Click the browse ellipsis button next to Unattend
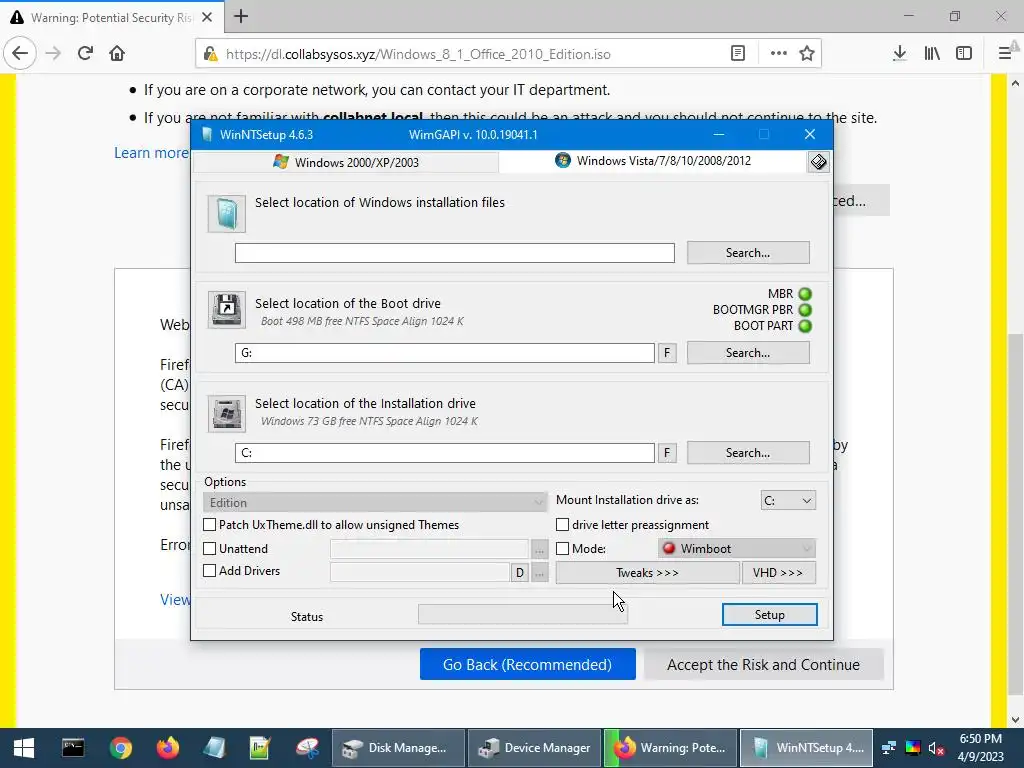Image resolution: width=1024 pixels, height=768 pixels. (x=539, y=549)
